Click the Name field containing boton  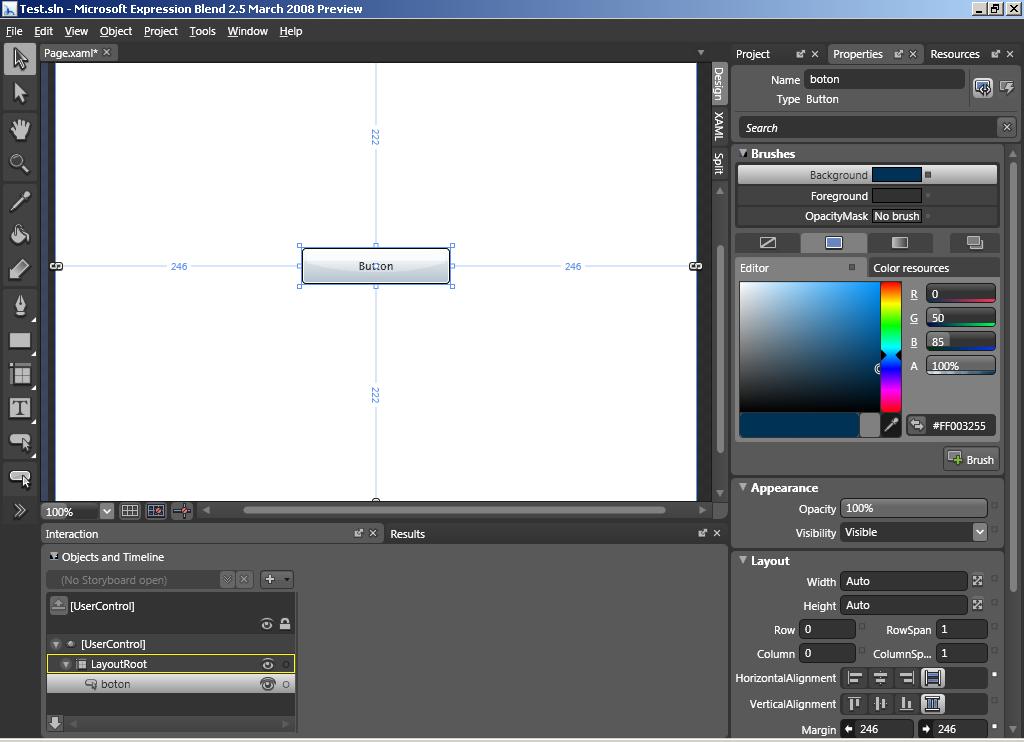[x=884, y=79]
